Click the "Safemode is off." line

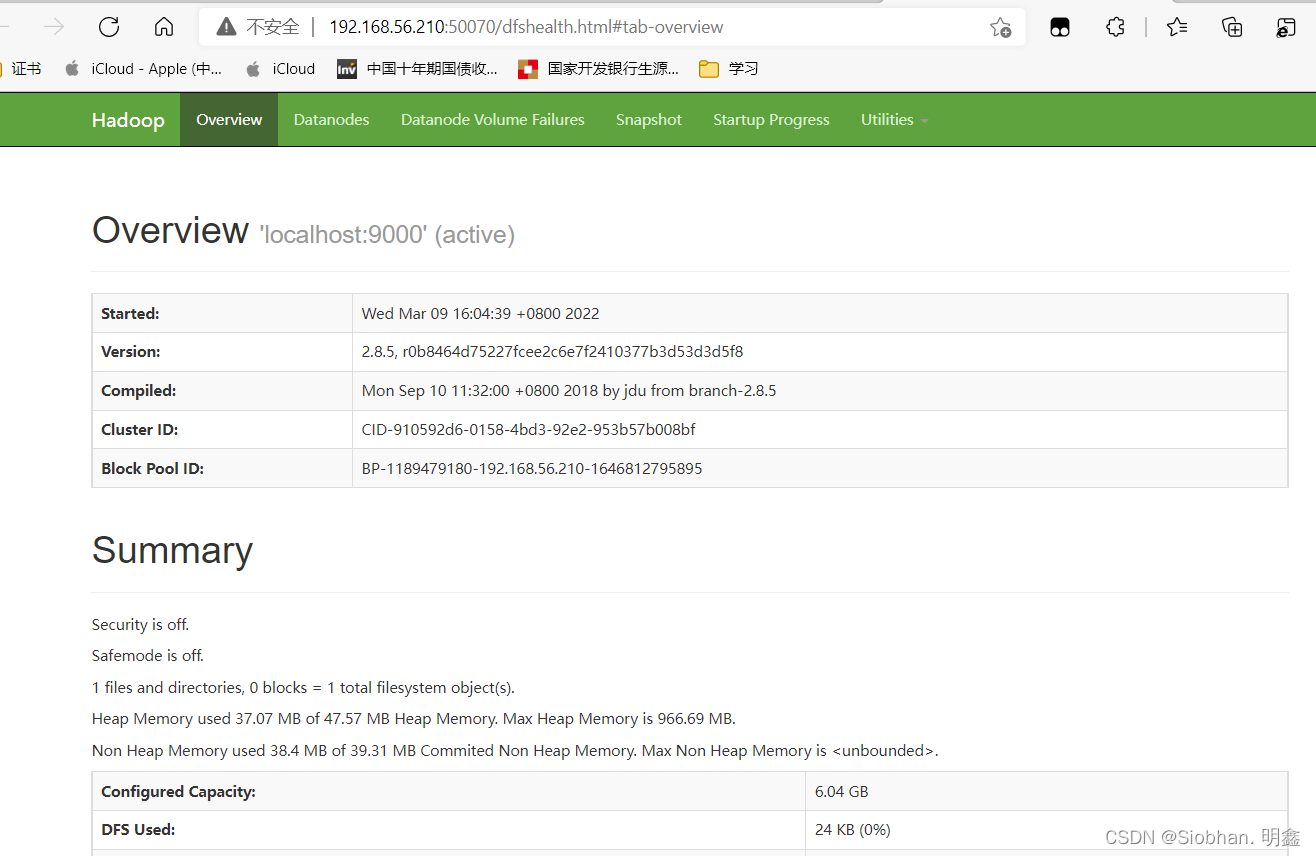(x=148, y=656)
